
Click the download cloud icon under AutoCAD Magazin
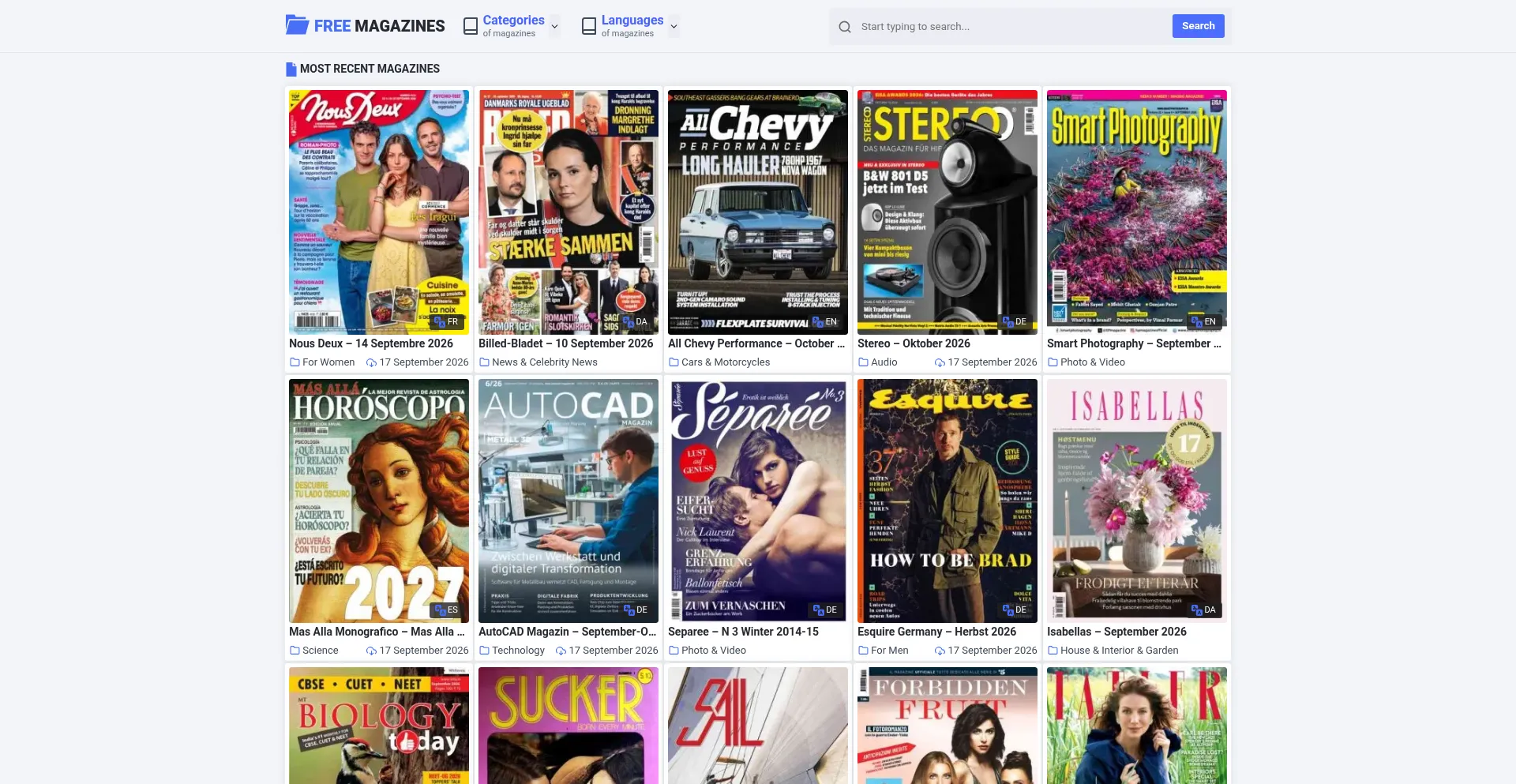[561, 651]
